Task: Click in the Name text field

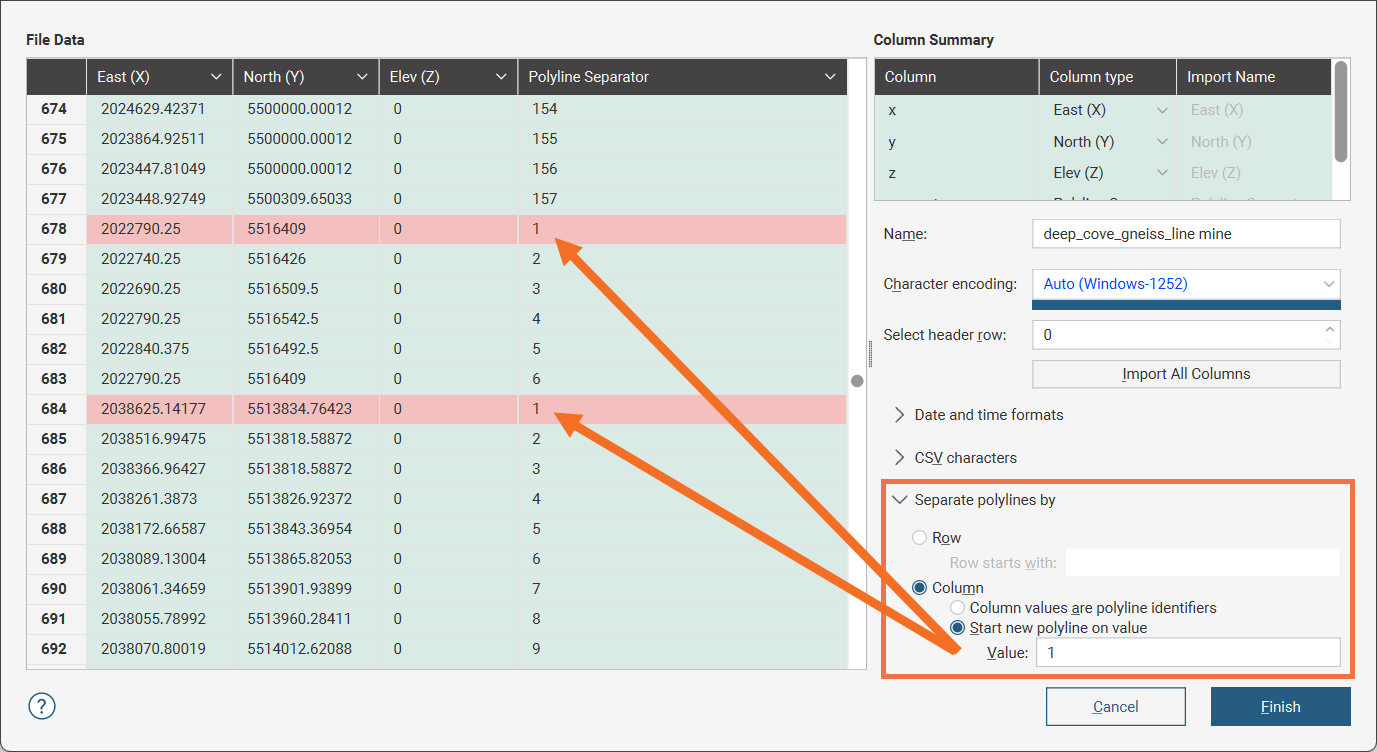Action: [1185, 234]
